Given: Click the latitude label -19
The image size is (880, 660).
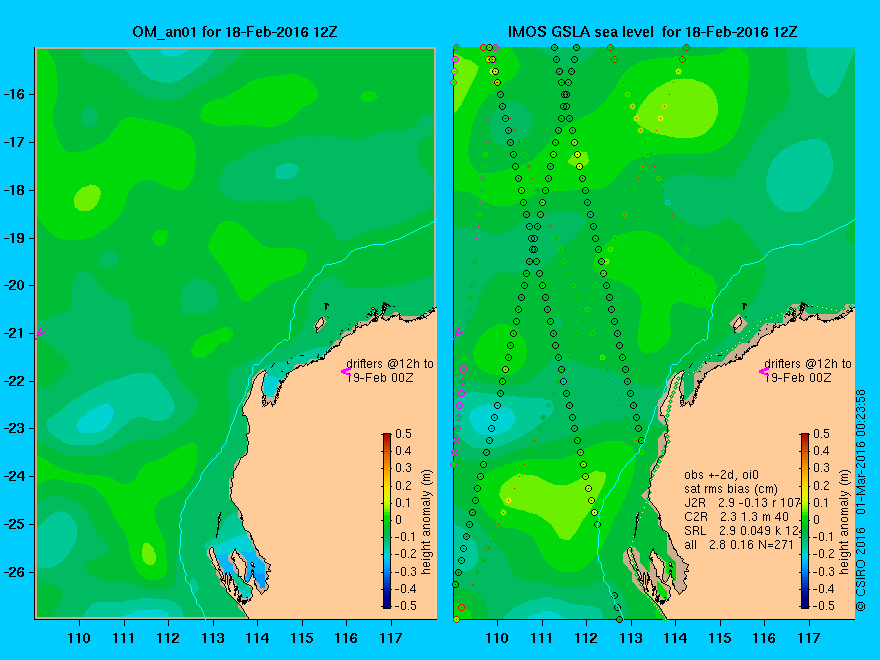Looking at the screenshot, I should click(15, 238).
